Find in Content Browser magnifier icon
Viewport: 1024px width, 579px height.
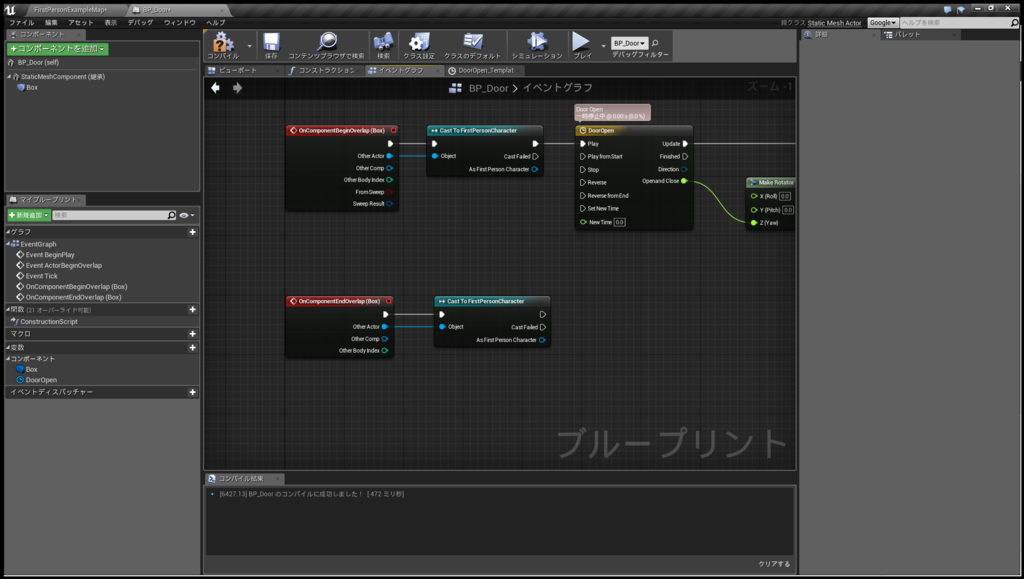pos(327,42)
